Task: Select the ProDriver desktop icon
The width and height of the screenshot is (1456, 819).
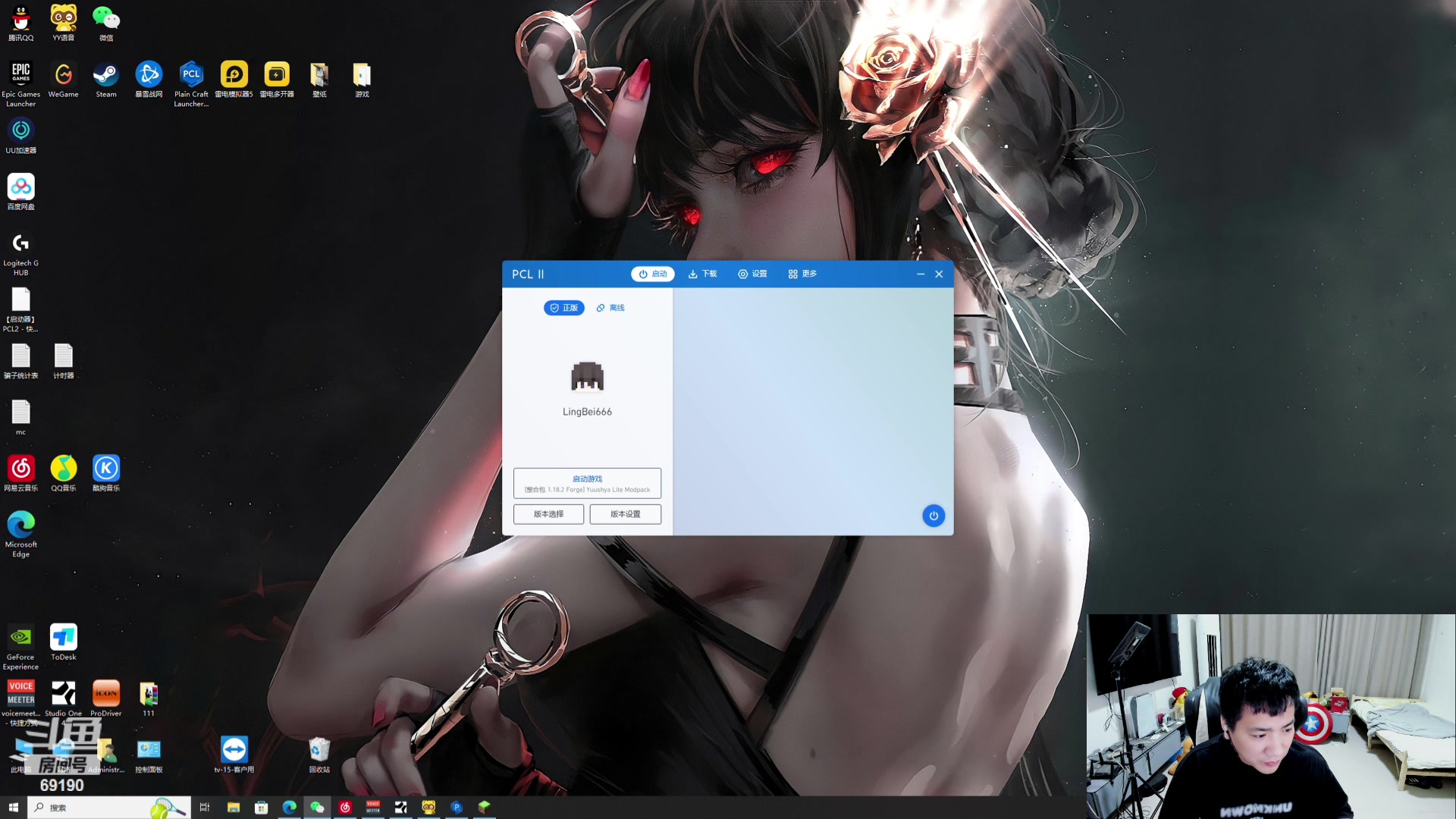Action: click(x=106, y=698)
